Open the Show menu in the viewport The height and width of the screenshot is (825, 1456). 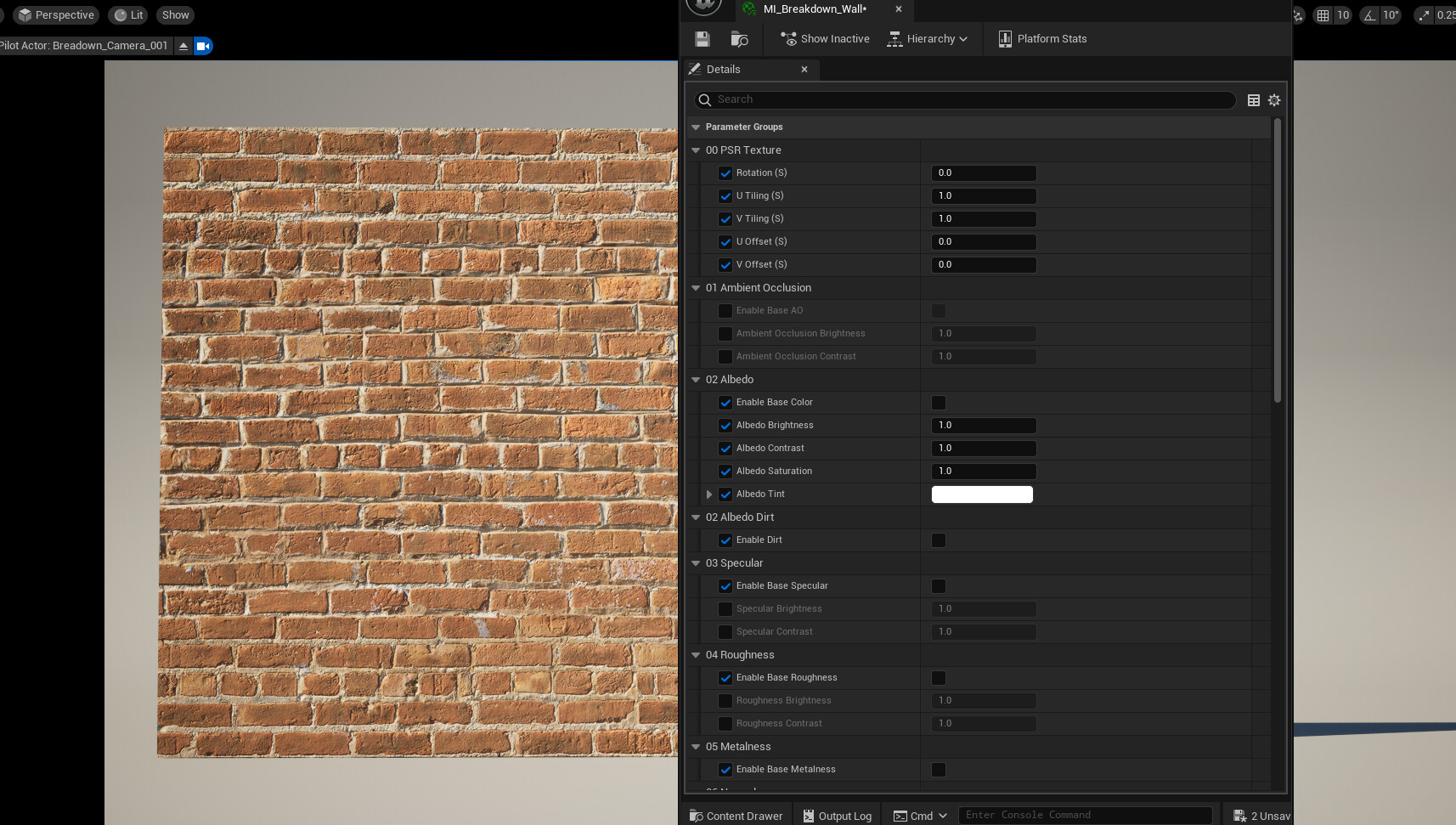point(174,14)
